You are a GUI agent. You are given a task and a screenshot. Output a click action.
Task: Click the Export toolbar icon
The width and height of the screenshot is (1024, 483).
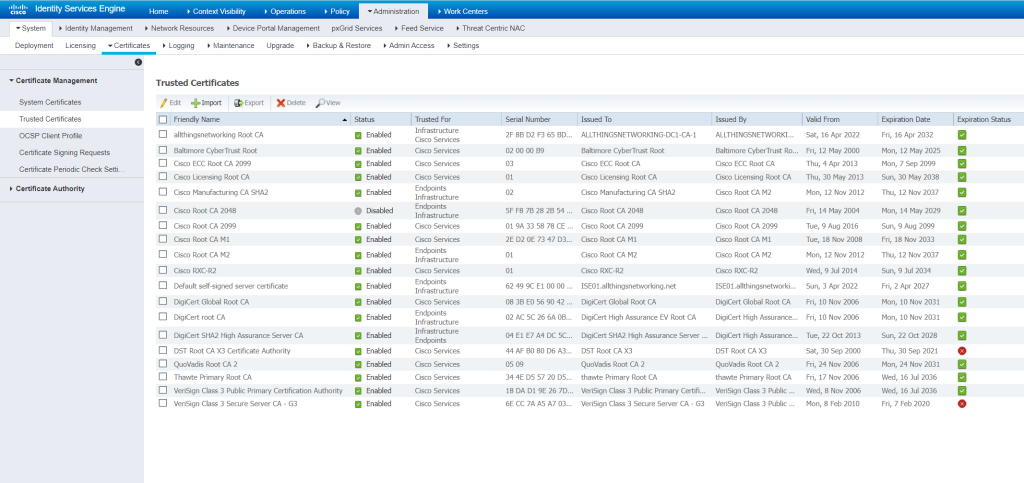(238, 103)
